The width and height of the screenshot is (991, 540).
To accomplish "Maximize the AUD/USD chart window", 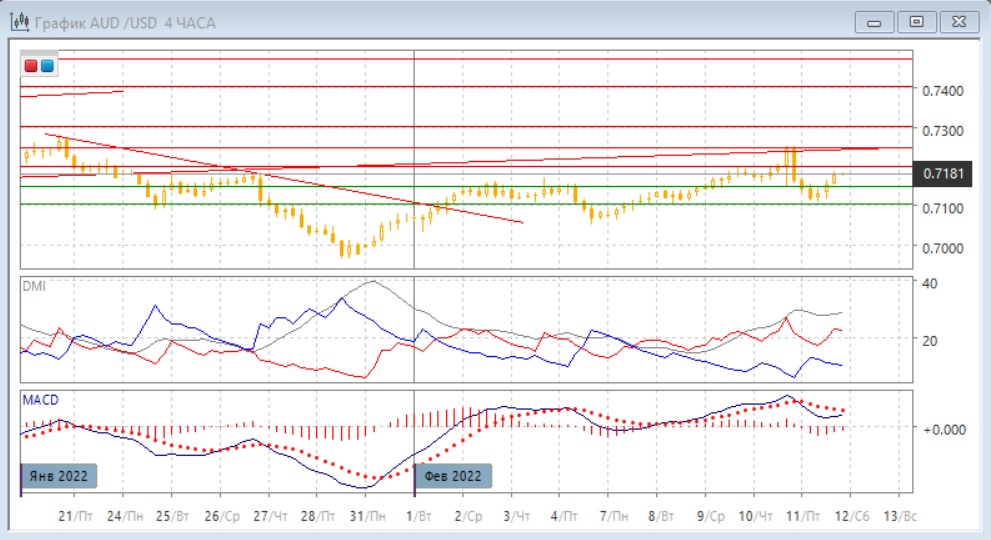I will (x=914, y=21).
